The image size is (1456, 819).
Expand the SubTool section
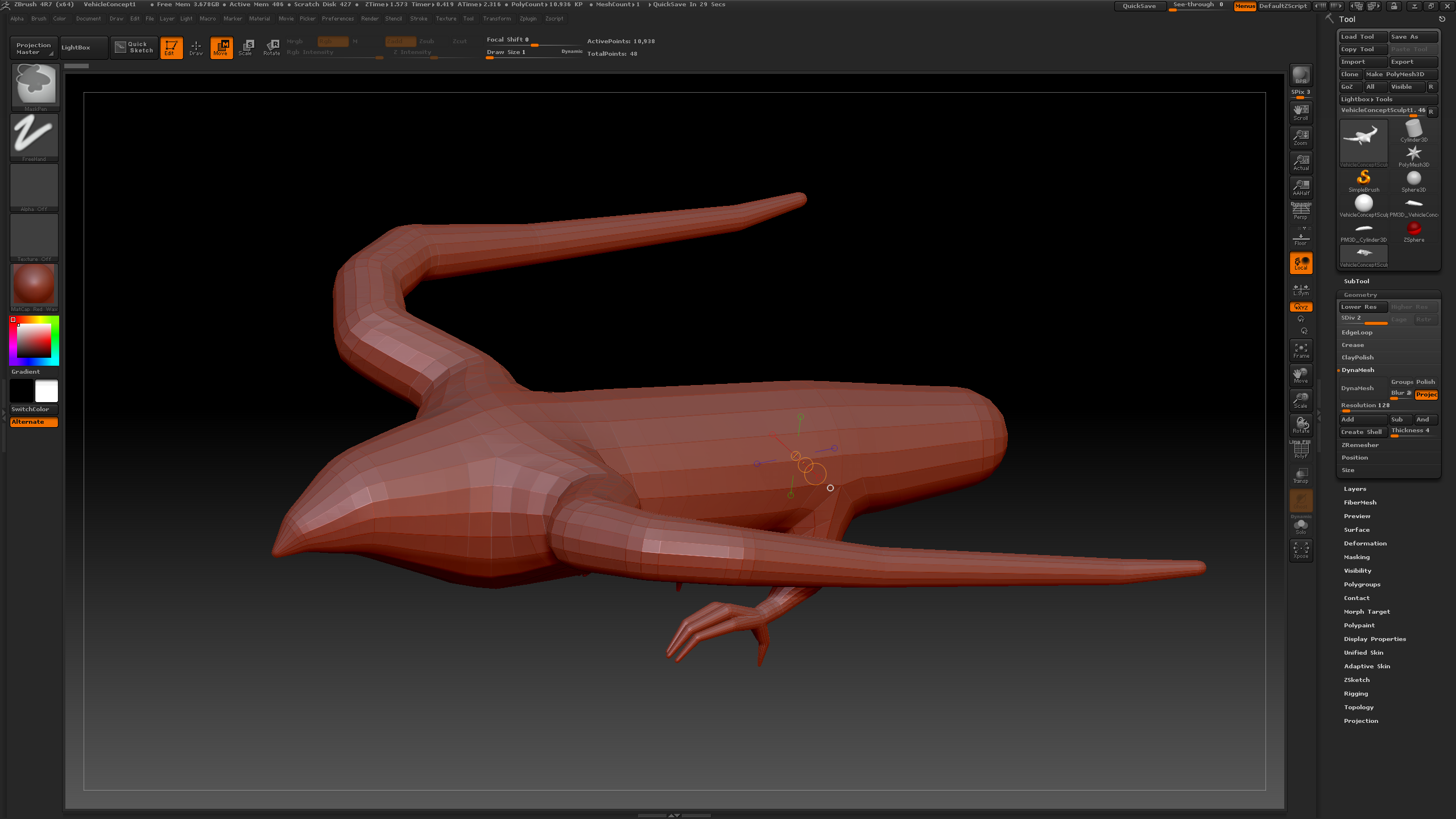pos(1356,281)
